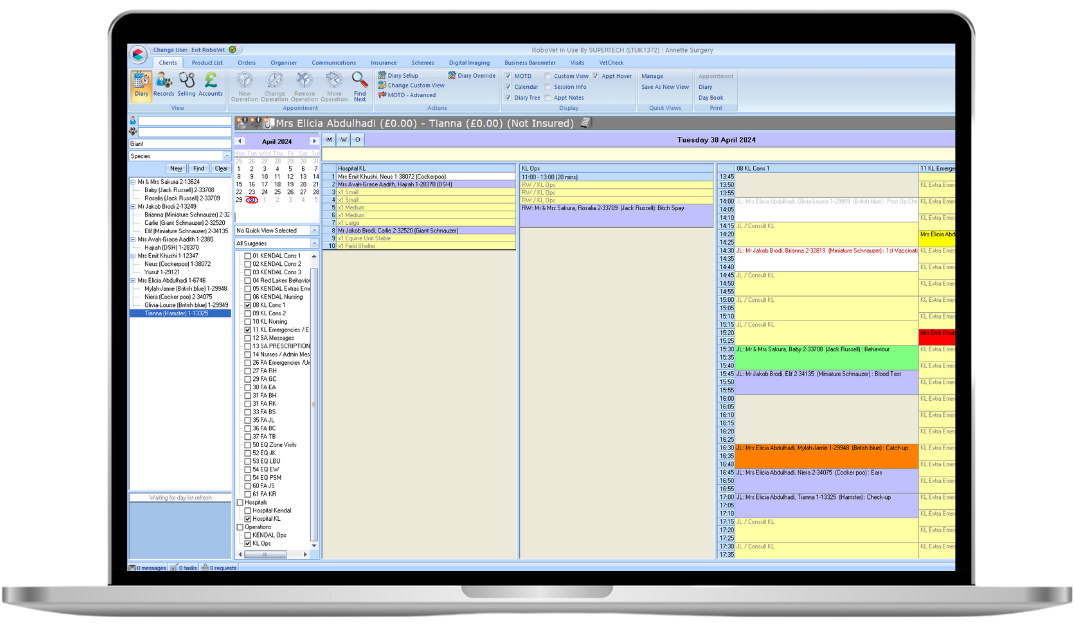
Task: Open Diary Setup
Action: 405,75
